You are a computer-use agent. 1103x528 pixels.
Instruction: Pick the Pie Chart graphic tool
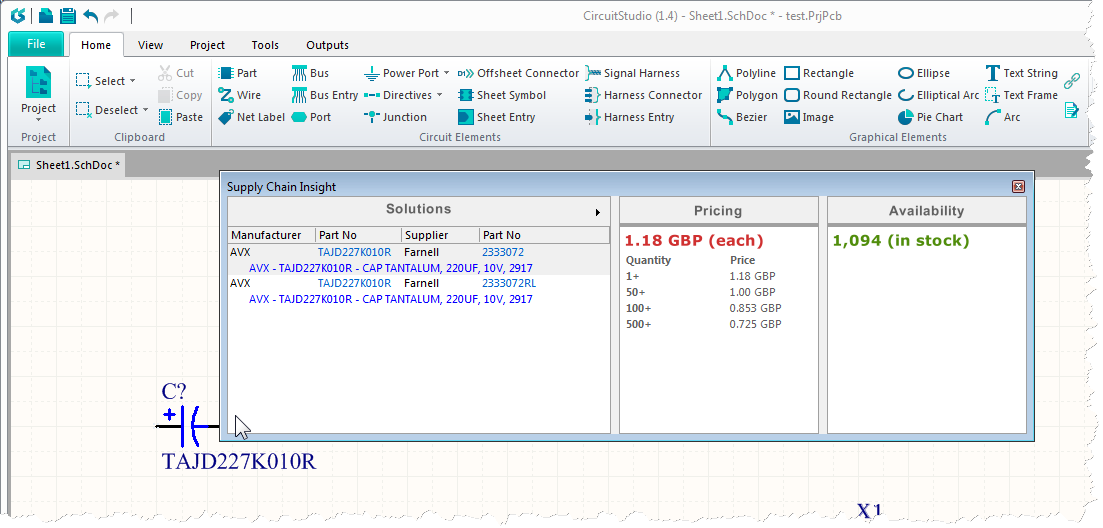[939, 117]
